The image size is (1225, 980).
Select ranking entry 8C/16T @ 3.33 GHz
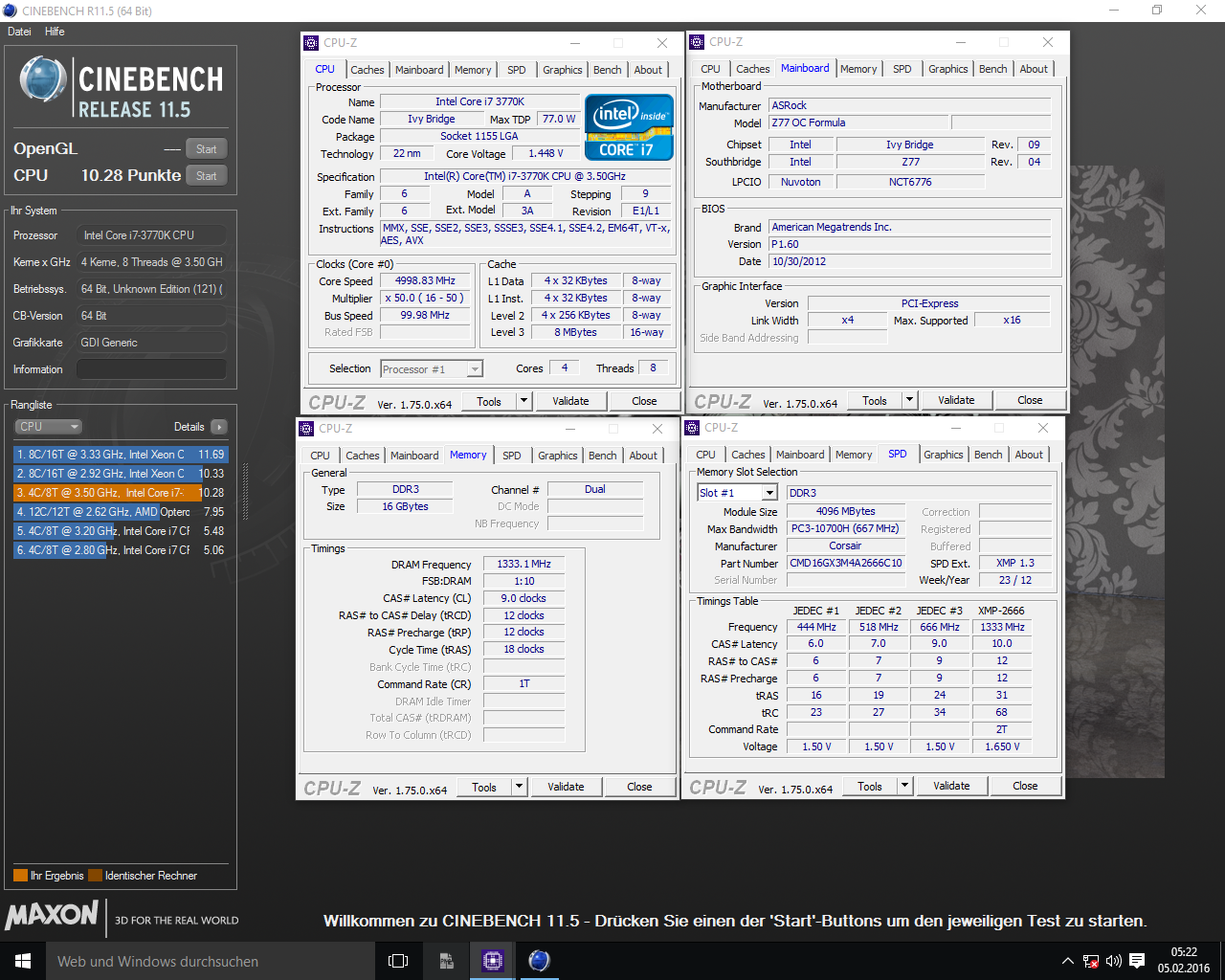click(121, 455)
